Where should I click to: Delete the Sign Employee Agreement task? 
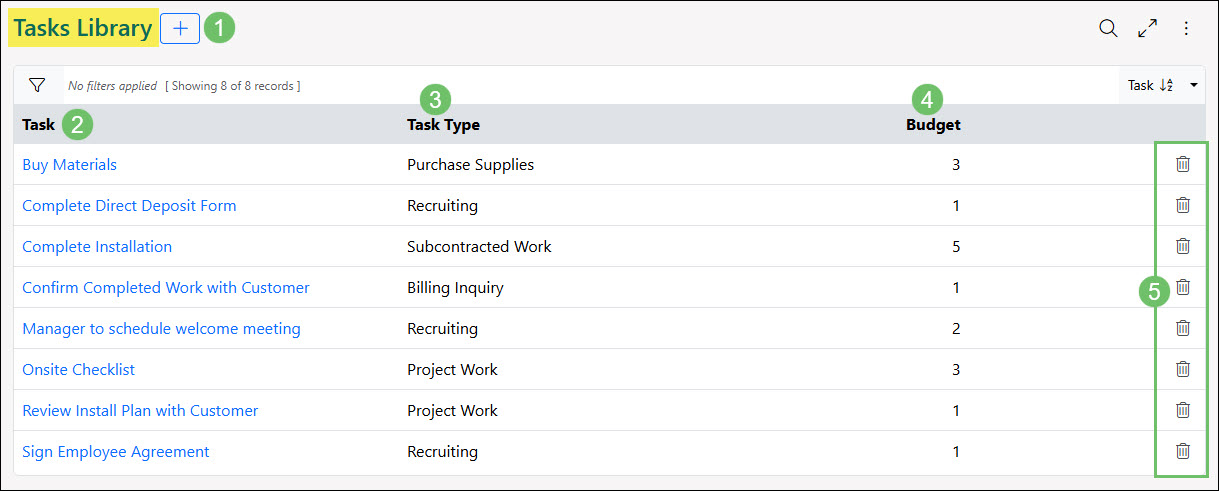(x=1183, y=451)
